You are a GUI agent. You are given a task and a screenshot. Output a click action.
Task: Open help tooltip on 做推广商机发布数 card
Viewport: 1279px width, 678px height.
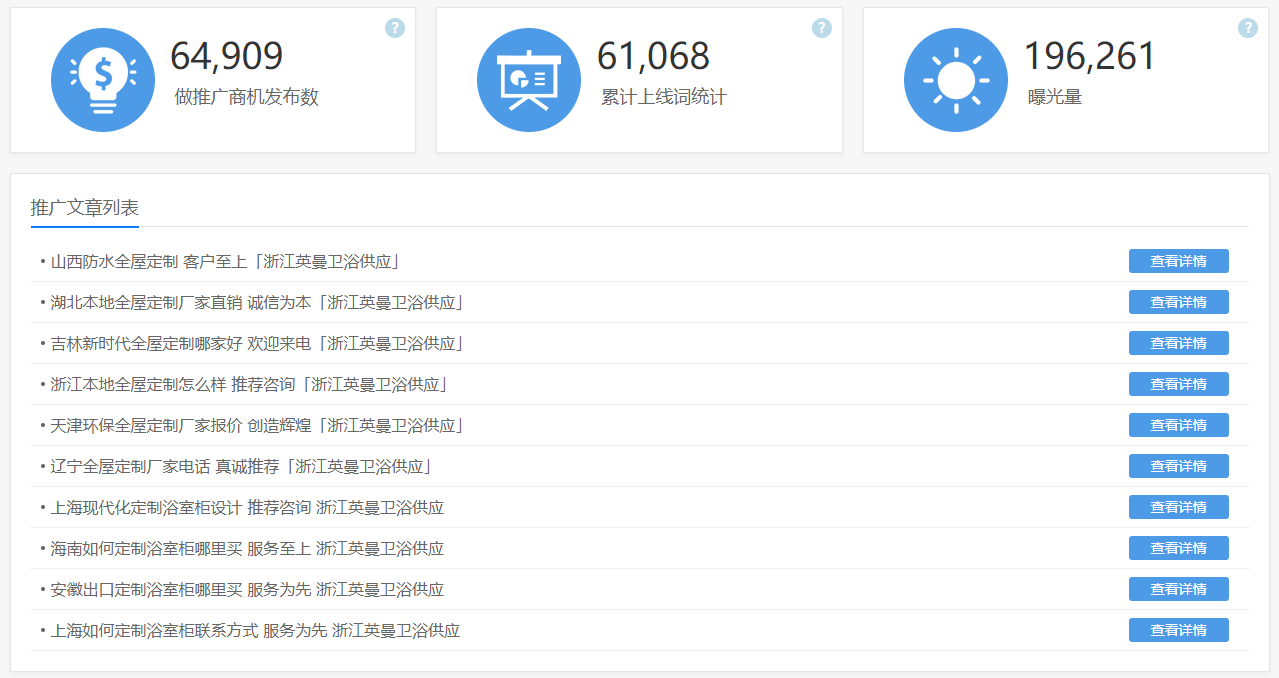(395, 28)
